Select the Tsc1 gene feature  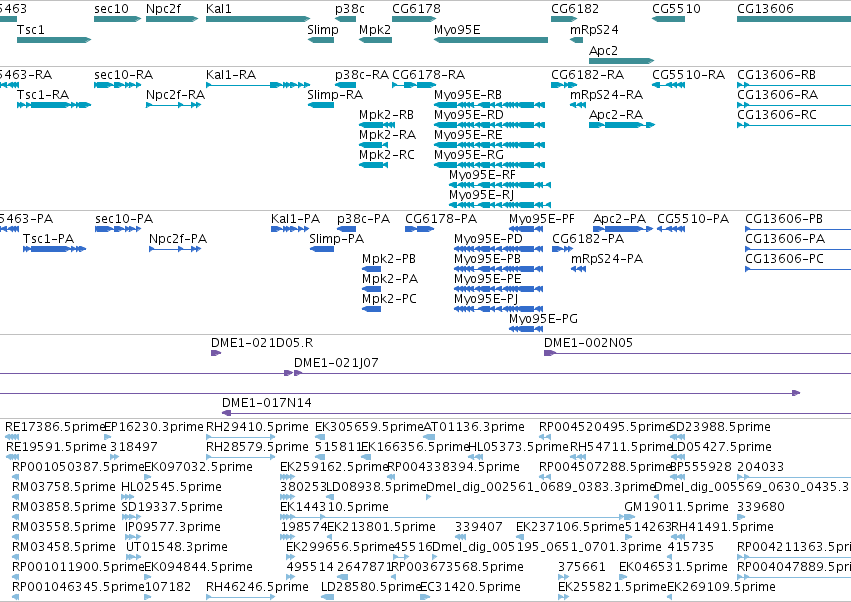click(x=54, y=40)
